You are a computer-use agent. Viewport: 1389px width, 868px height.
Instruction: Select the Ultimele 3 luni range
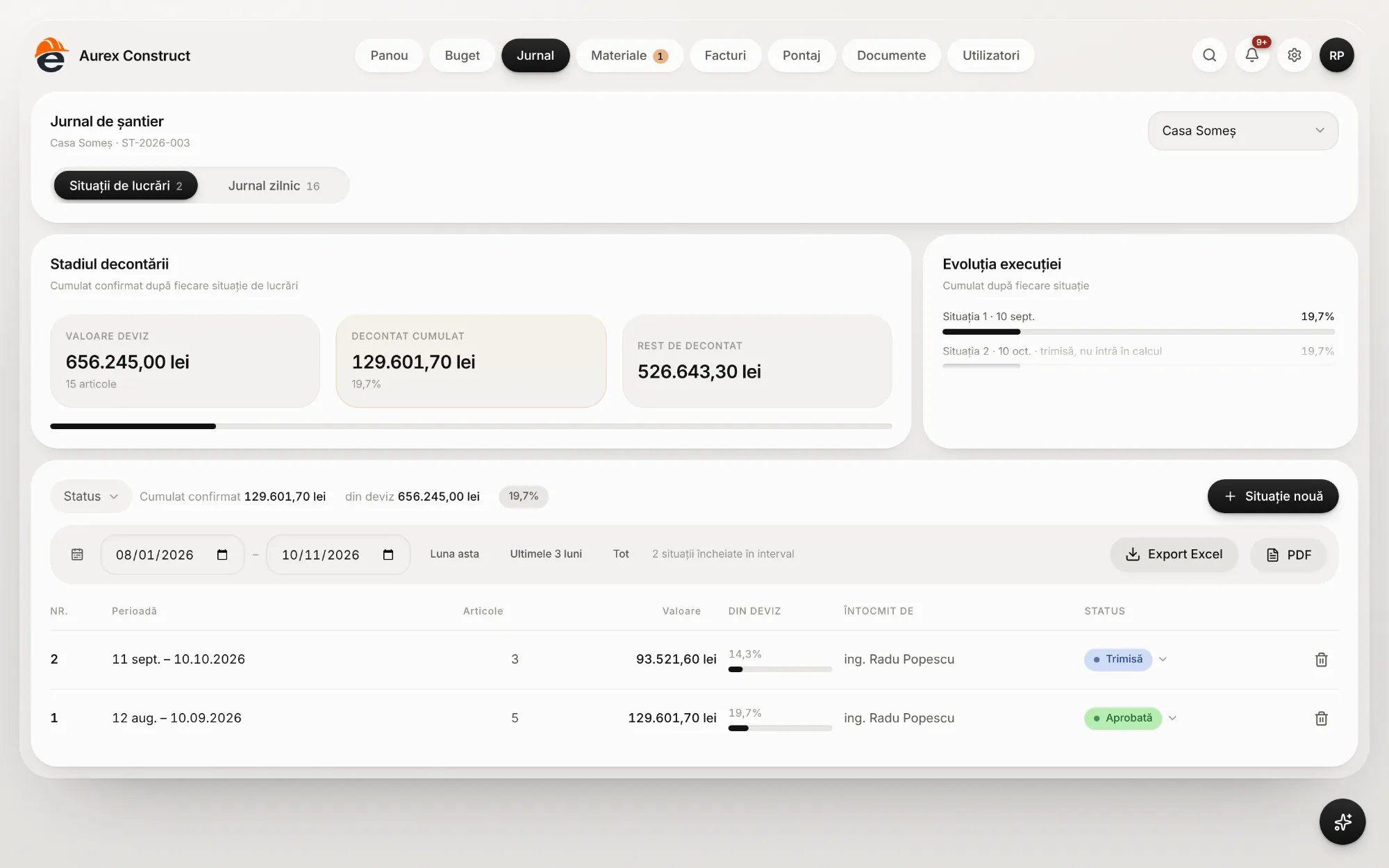[546, 553]
